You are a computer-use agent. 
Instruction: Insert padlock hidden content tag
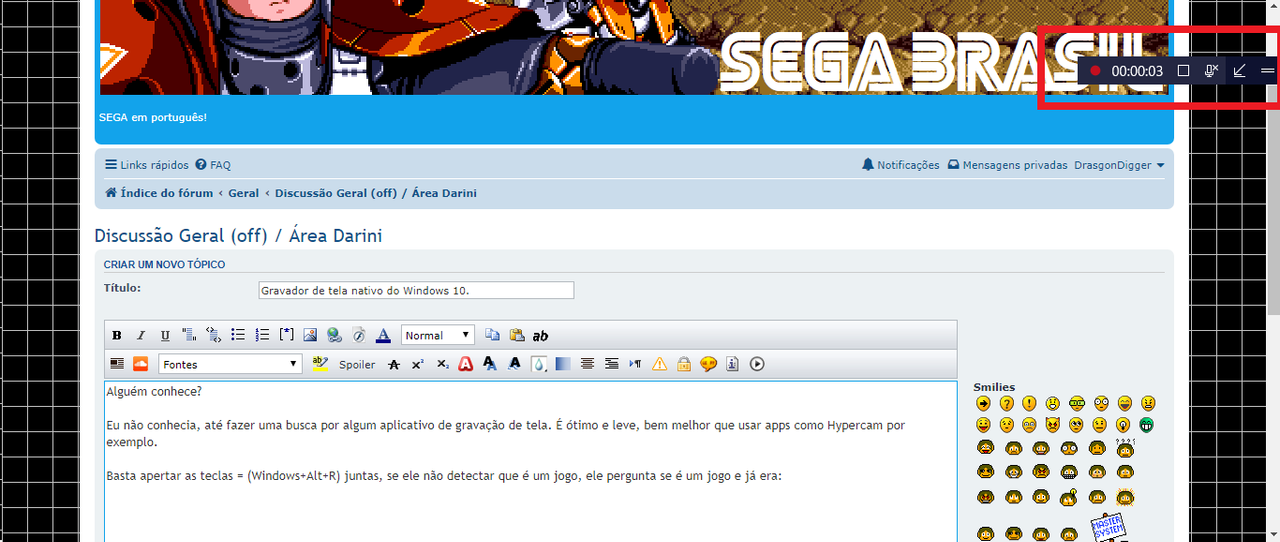[684, 364]
